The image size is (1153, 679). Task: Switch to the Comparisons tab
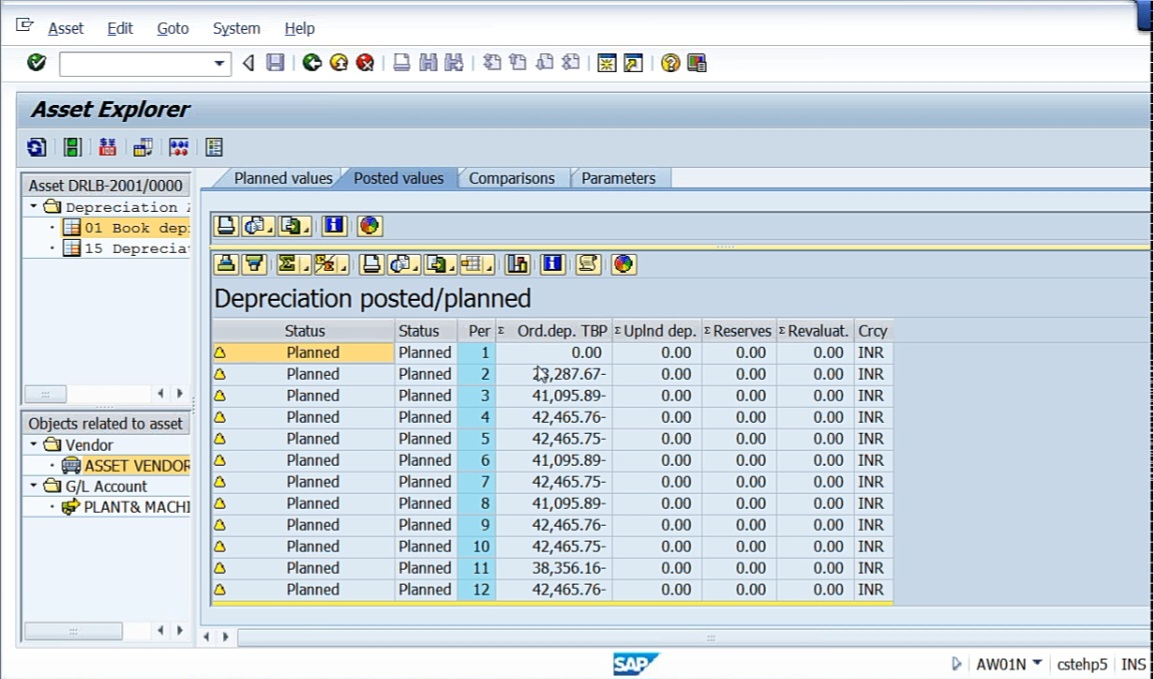pos(512,178)
